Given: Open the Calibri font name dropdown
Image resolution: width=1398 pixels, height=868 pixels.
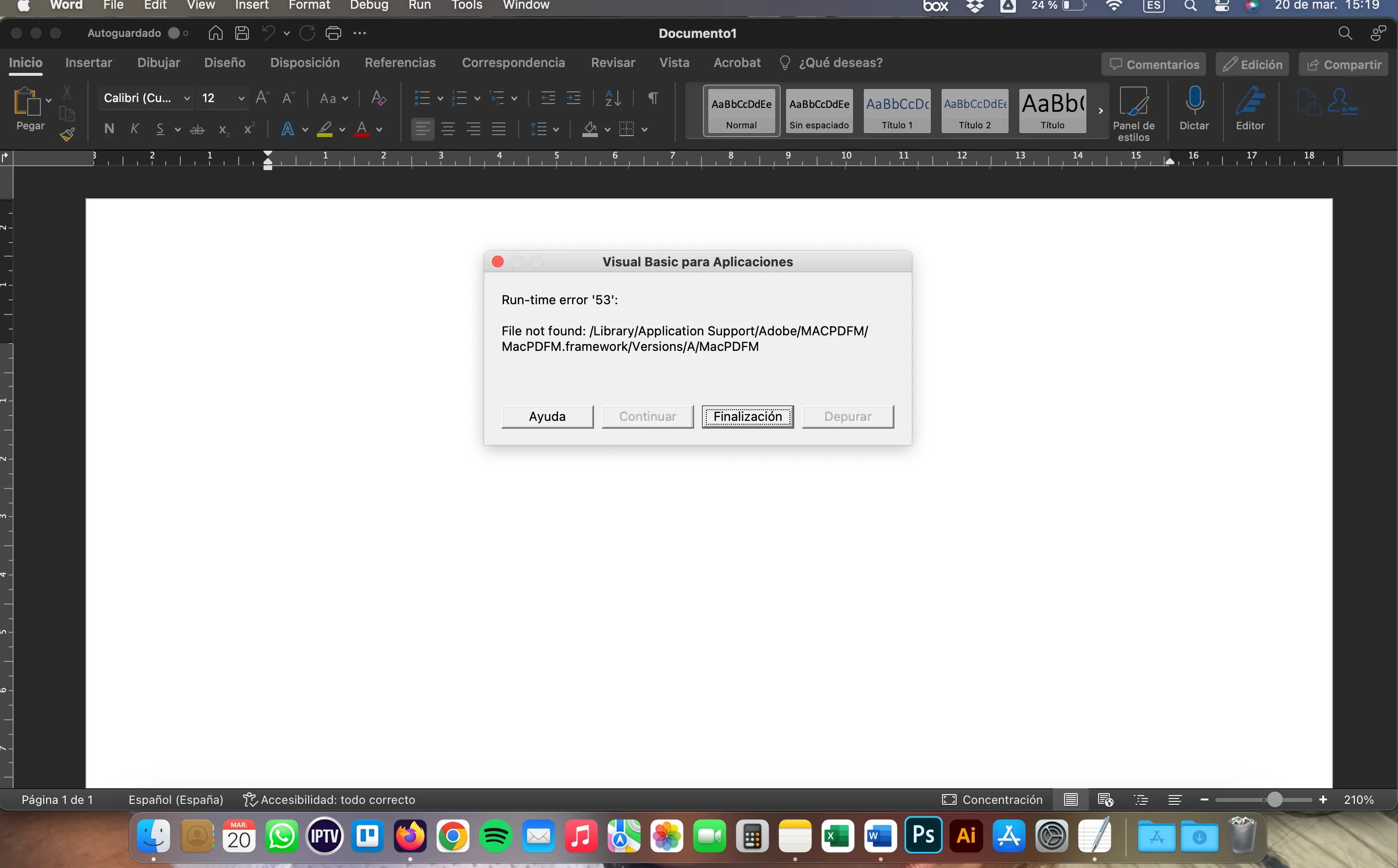Looking at the screenshot, I should pos(187,98).
